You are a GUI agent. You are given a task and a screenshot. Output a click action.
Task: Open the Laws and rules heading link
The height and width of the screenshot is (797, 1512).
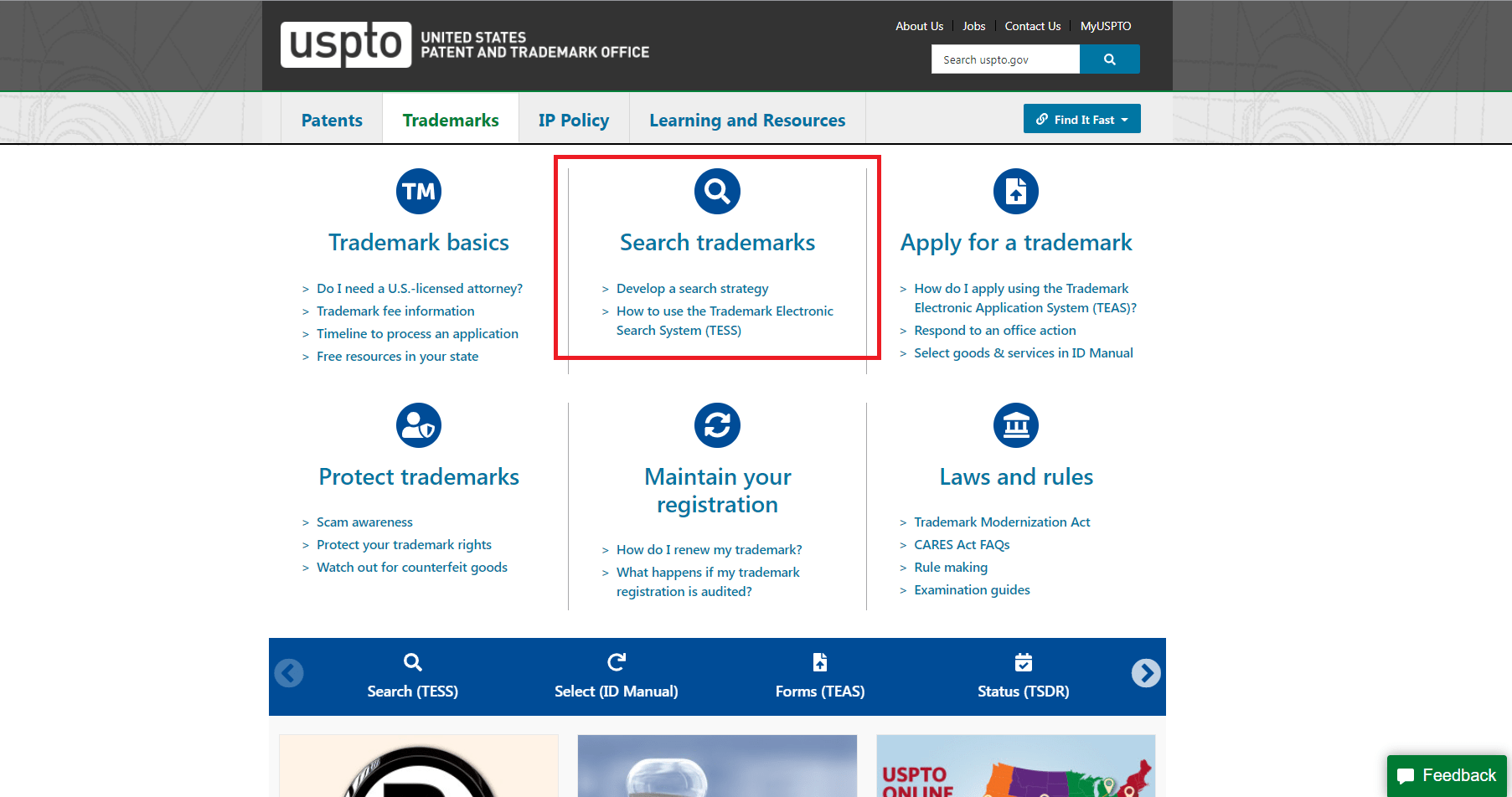point(1016,477)
